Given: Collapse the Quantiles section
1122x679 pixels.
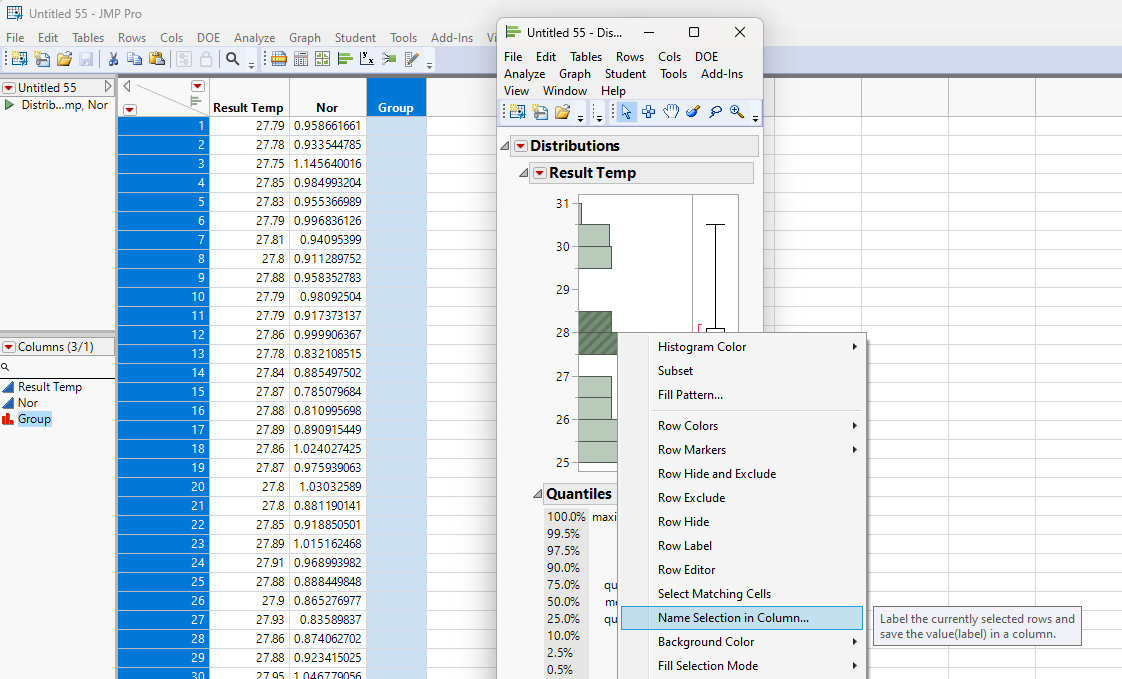Looking at the screenshot, I should pos(536,494).
